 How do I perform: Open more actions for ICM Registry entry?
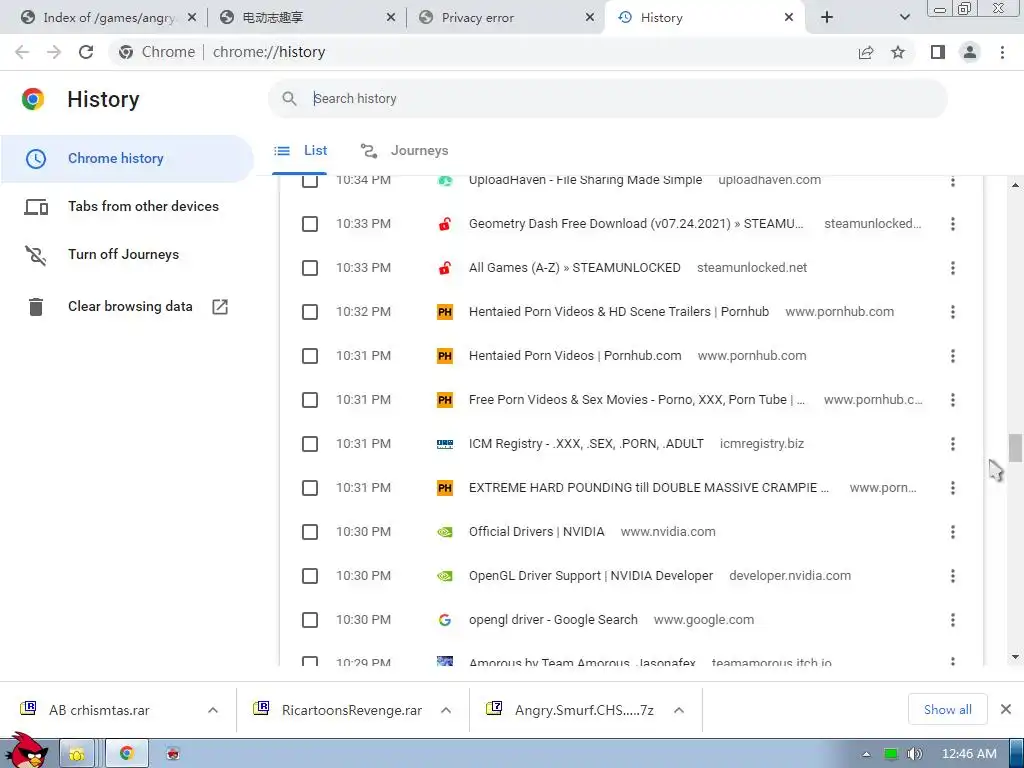pyautogui.click(x=953, y=444)
